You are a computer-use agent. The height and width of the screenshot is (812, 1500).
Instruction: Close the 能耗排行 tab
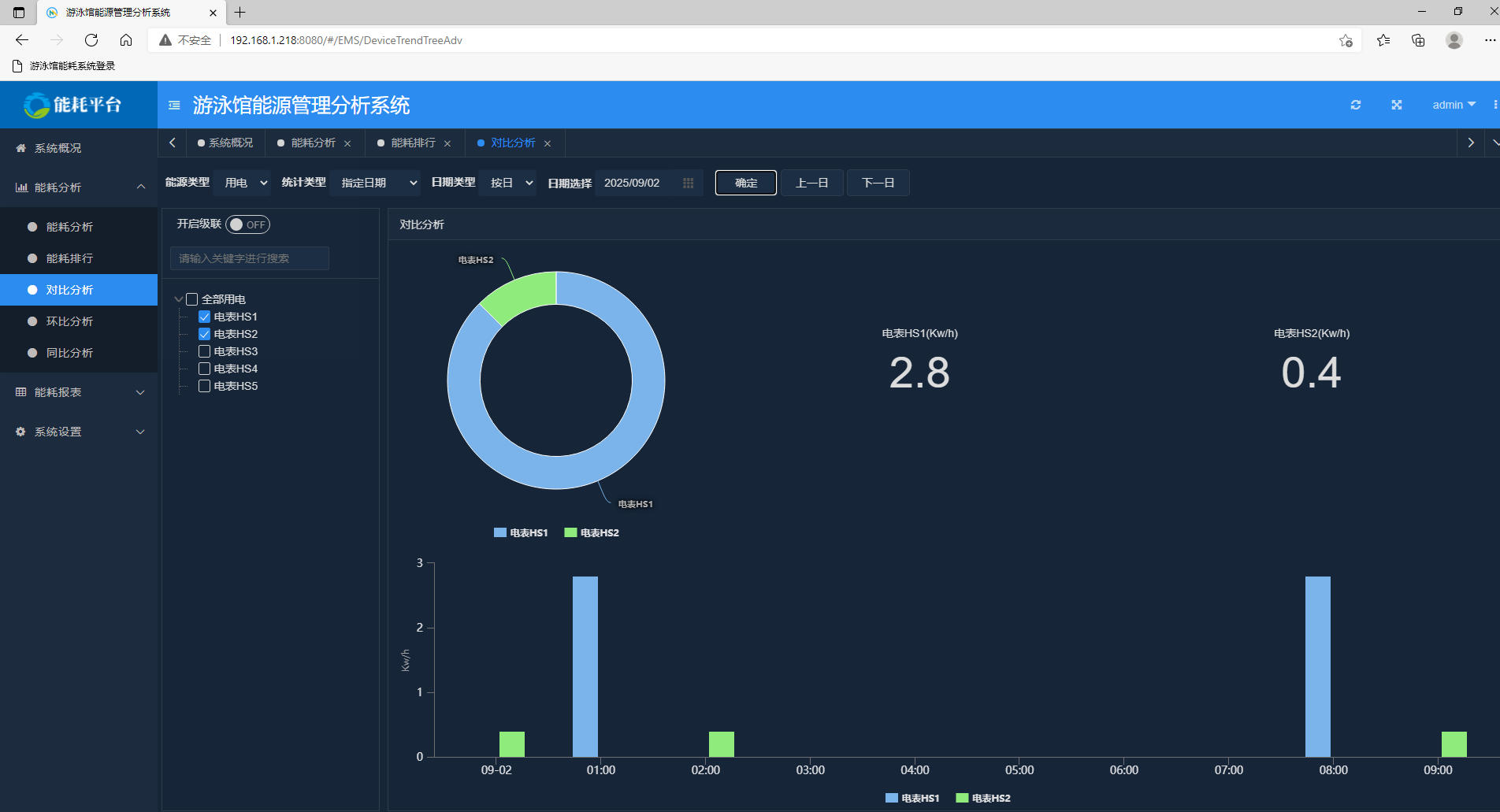pyautogui.click(x=447, y=143)
